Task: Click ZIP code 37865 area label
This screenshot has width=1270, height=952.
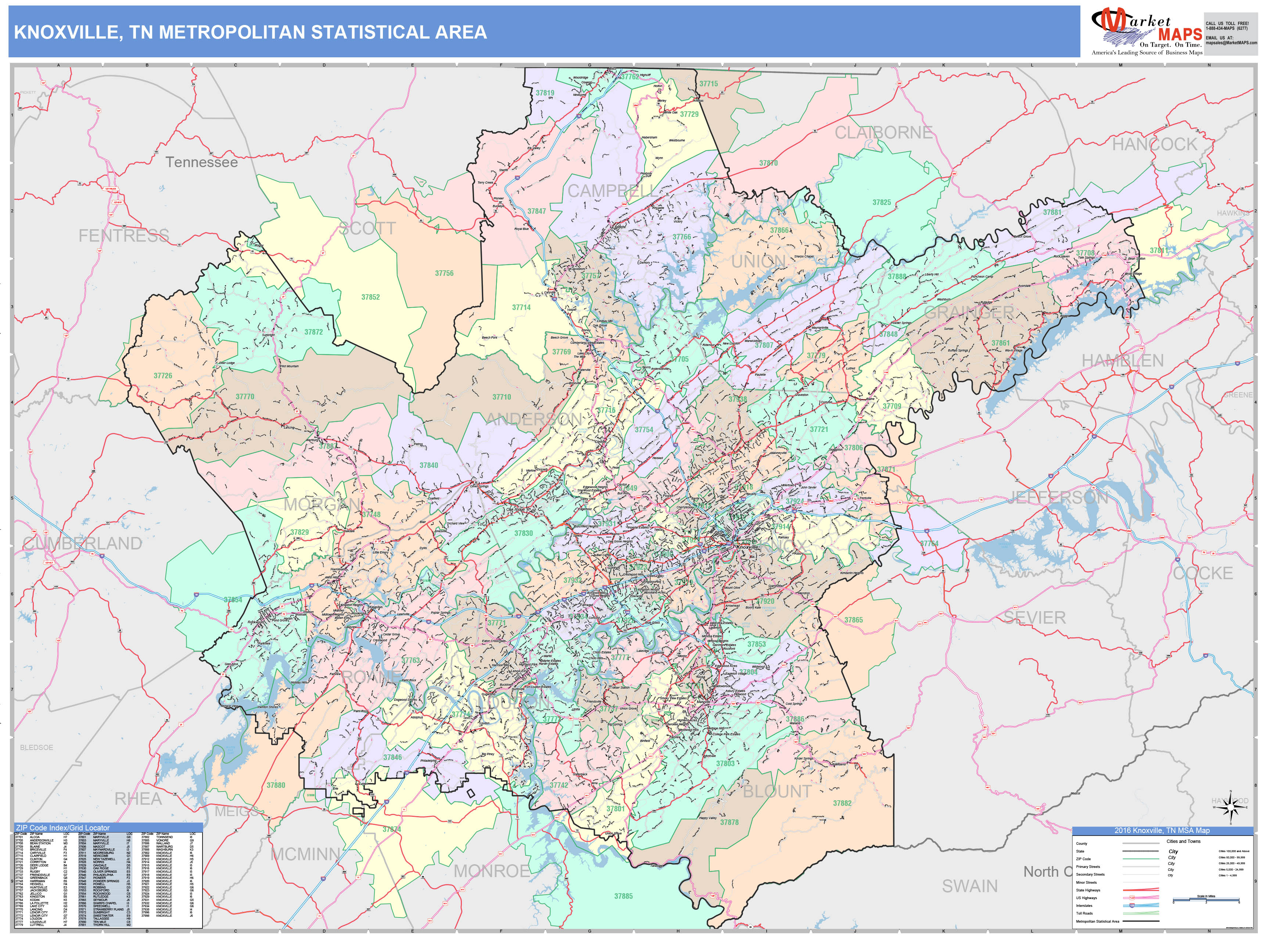Action: click(x=853, y=620)
